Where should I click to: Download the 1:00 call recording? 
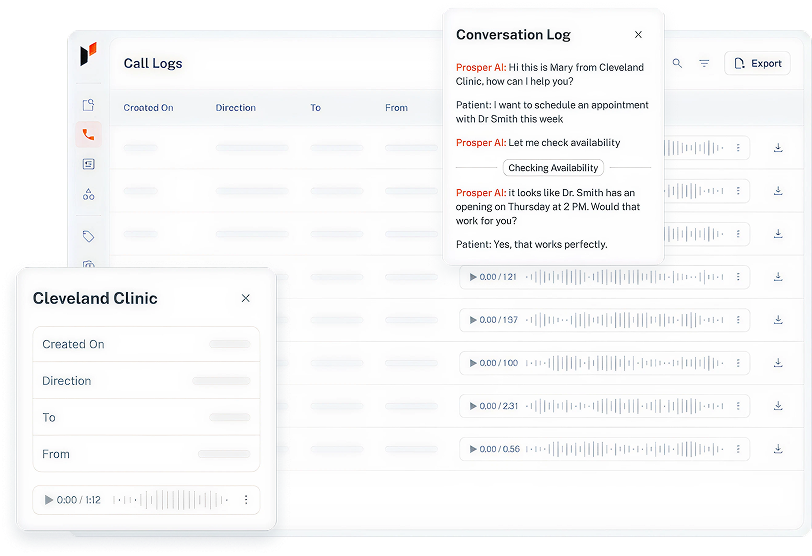tap(778, 363)
